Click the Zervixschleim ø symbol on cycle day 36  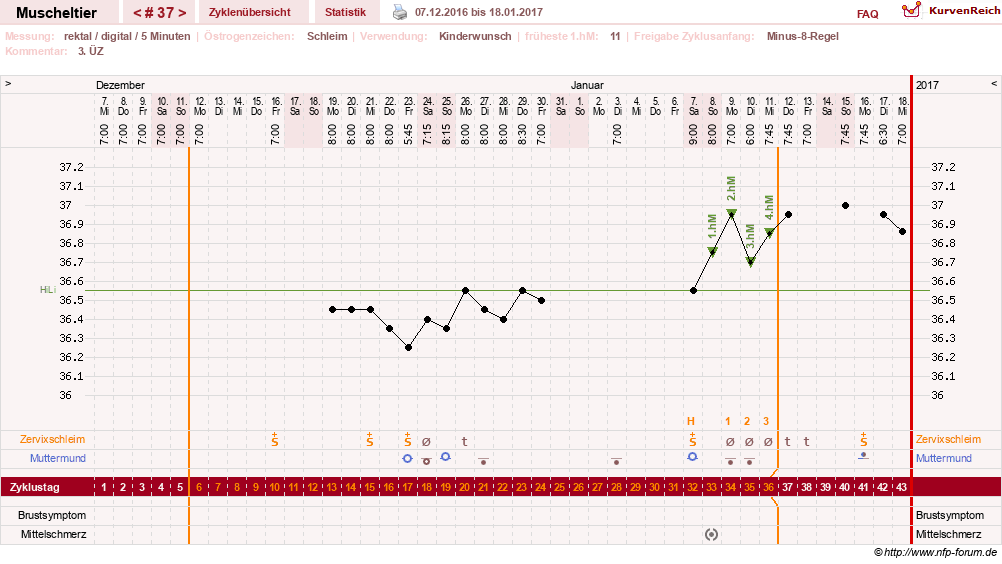[768, 442]
